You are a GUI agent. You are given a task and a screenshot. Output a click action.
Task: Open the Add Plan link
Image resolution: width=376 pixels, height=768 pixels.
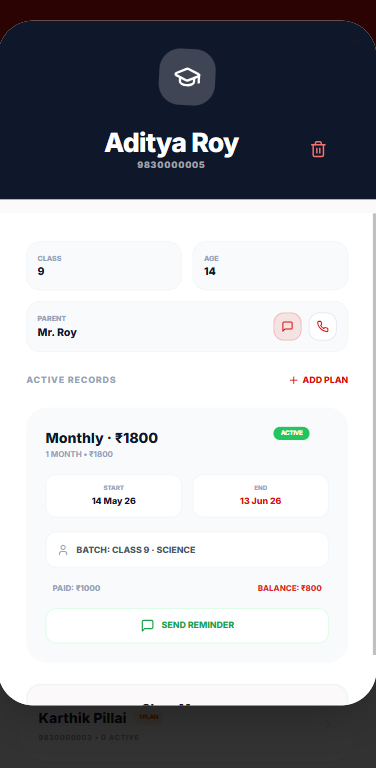(x=319, y=380)
